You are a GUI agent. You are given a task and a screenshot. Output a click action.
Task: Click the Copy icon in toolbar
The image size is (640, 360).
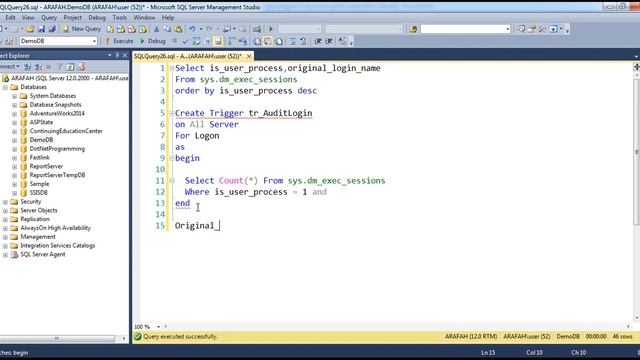click(167, 29)
